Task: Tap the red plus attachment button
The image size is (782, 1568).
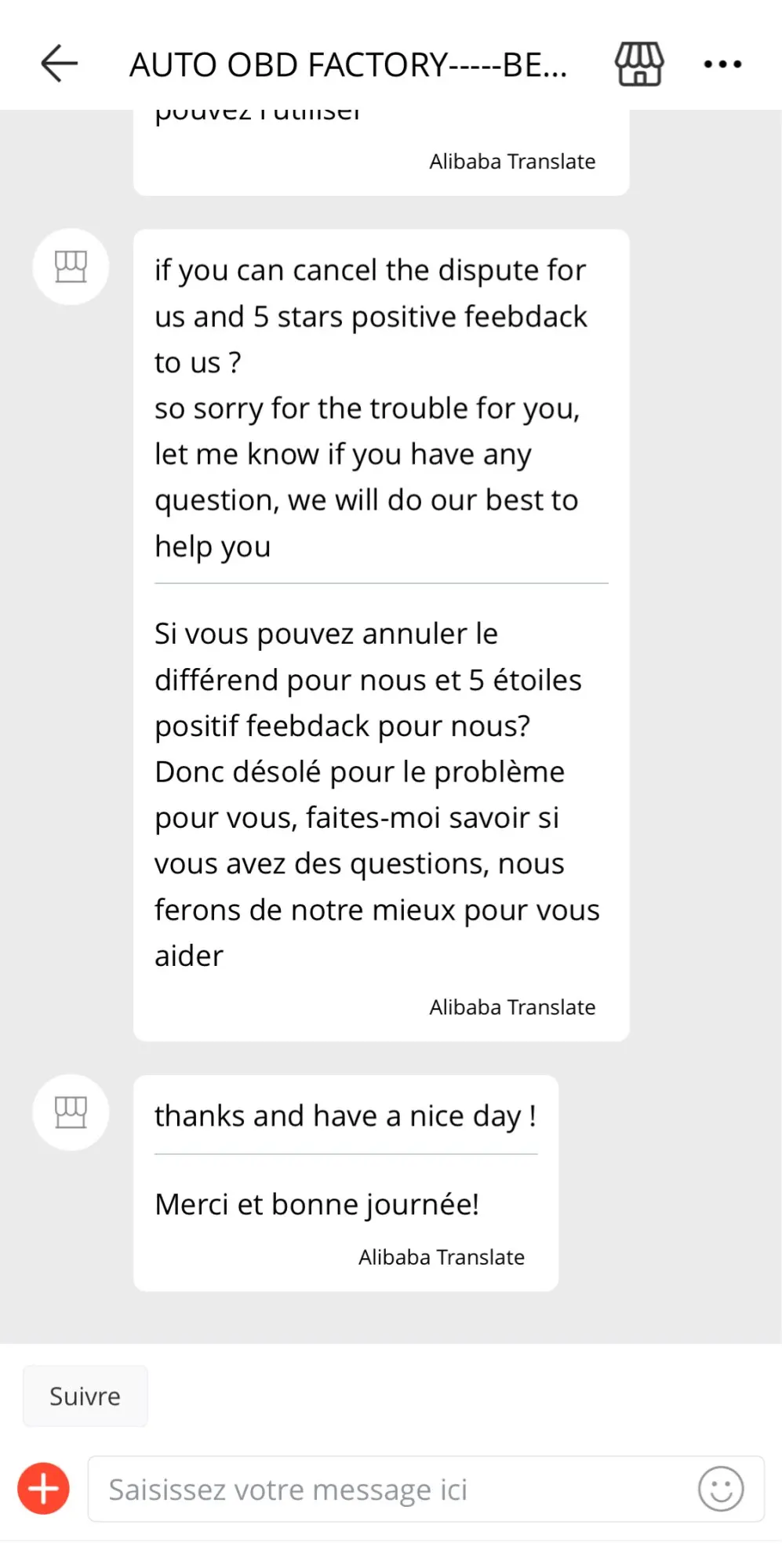Action: [44, 1488]
